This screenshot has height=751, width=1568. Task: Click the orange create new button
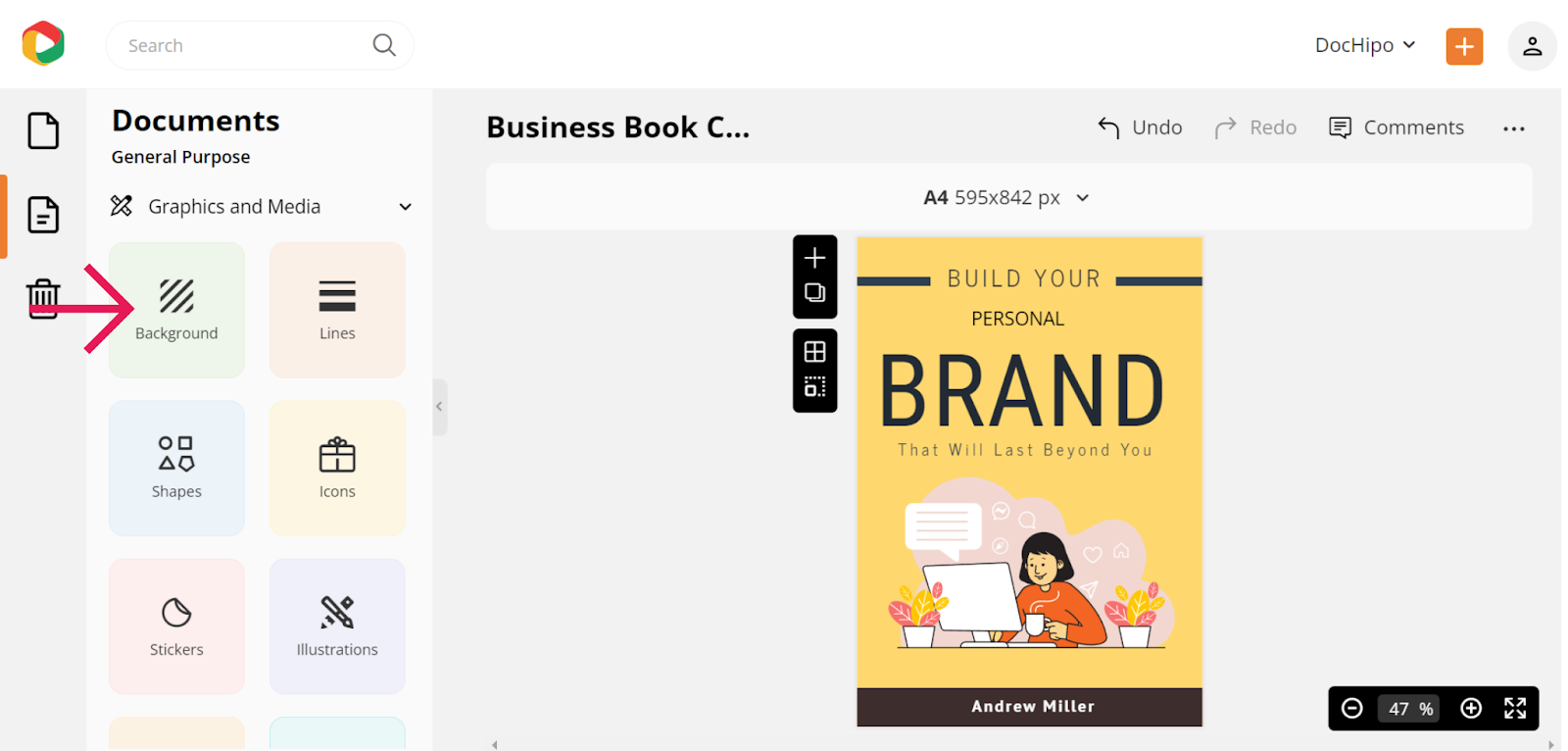1464,46
